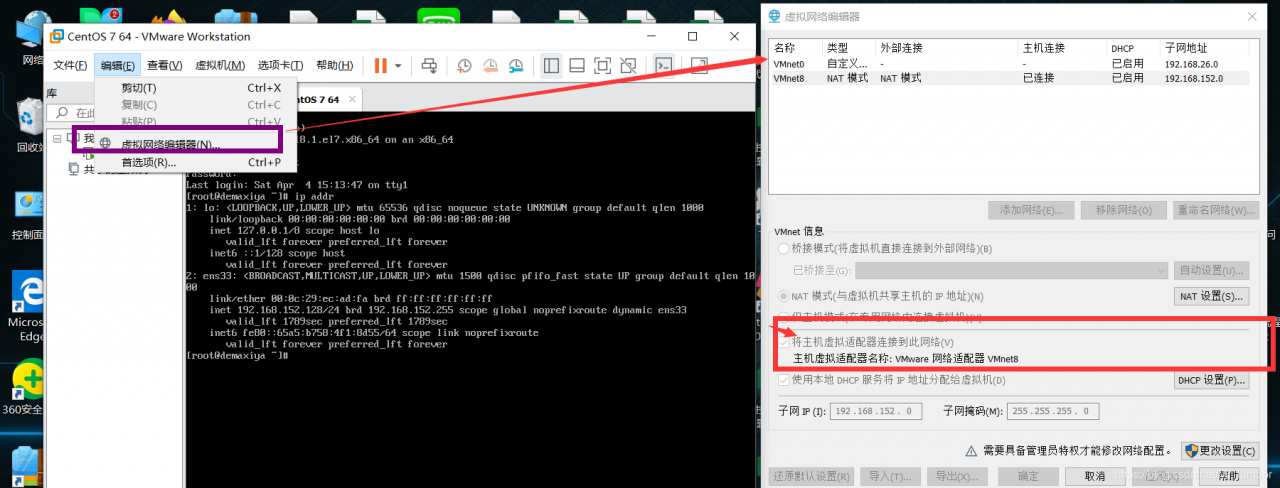Click the 重命名网络(W)... button
1280x488 pixels.
point(1215,210)
